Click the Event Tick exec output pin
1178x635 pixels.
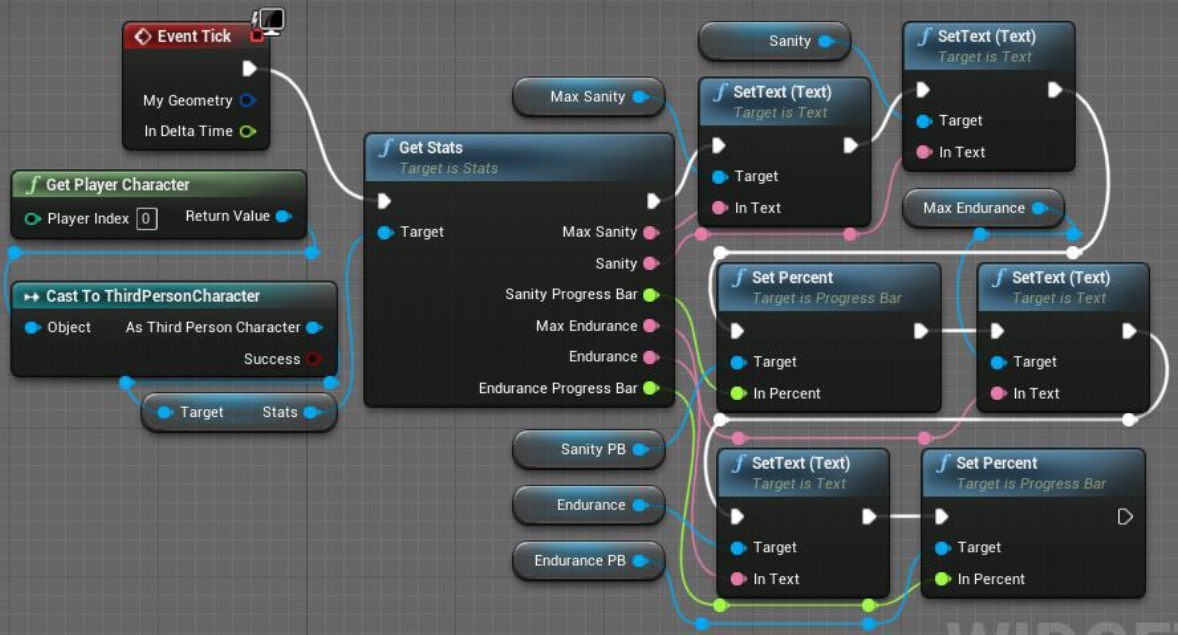[249, 68]
